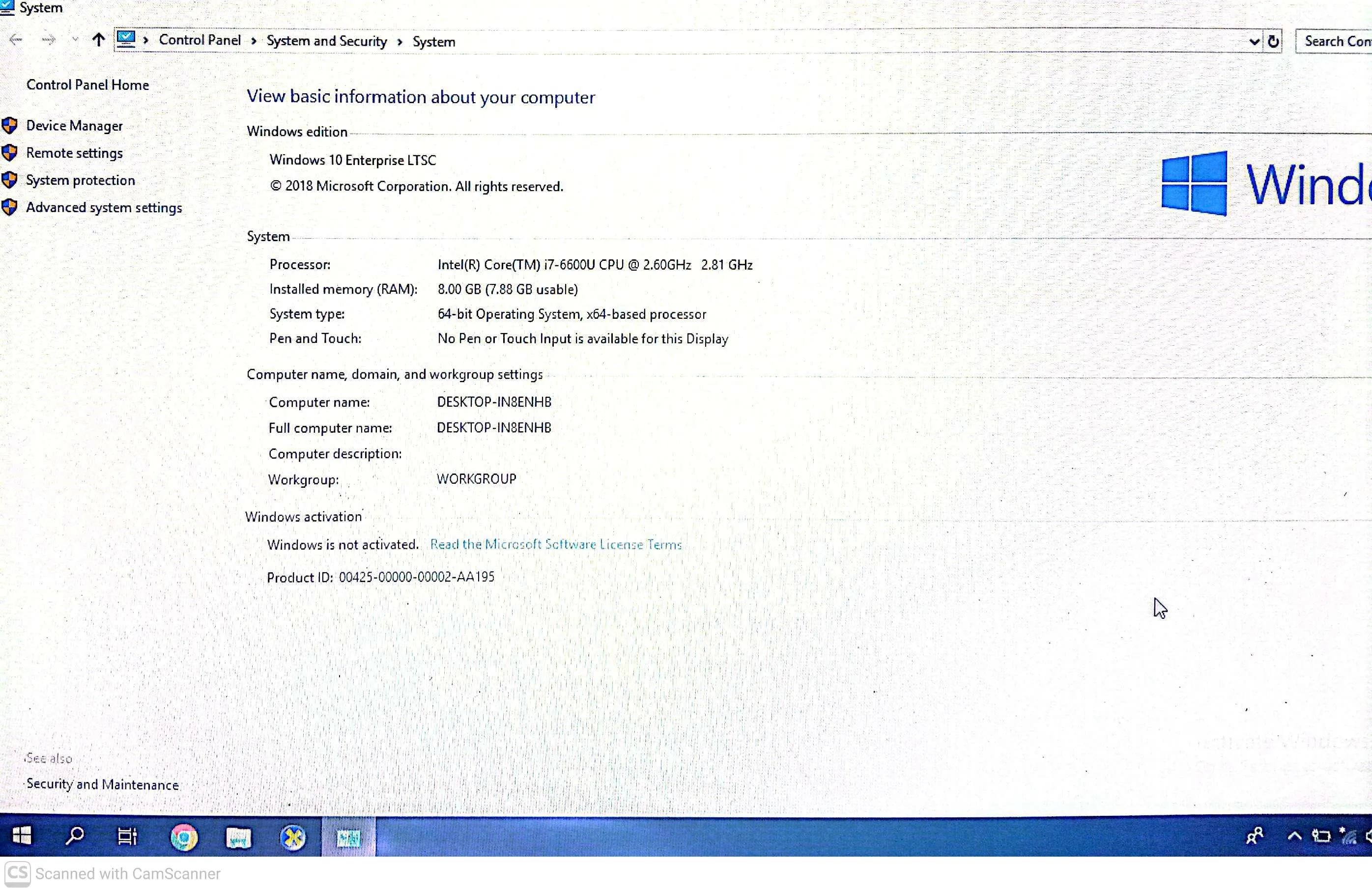Select the System breadcrumb in address bar

pos(434,42)
